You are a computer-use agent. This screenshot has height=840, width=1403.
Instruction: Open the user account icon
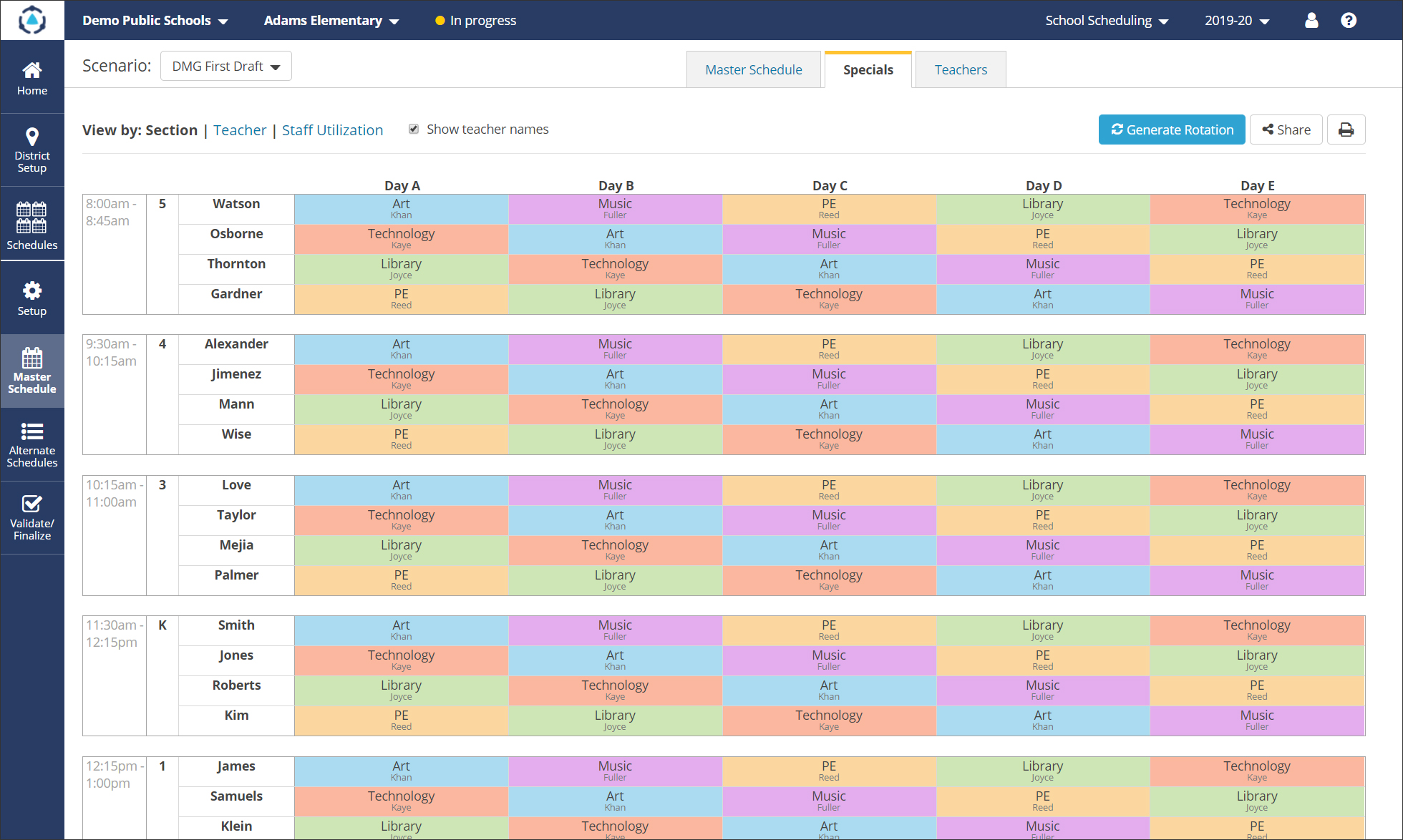point(1311,20)
